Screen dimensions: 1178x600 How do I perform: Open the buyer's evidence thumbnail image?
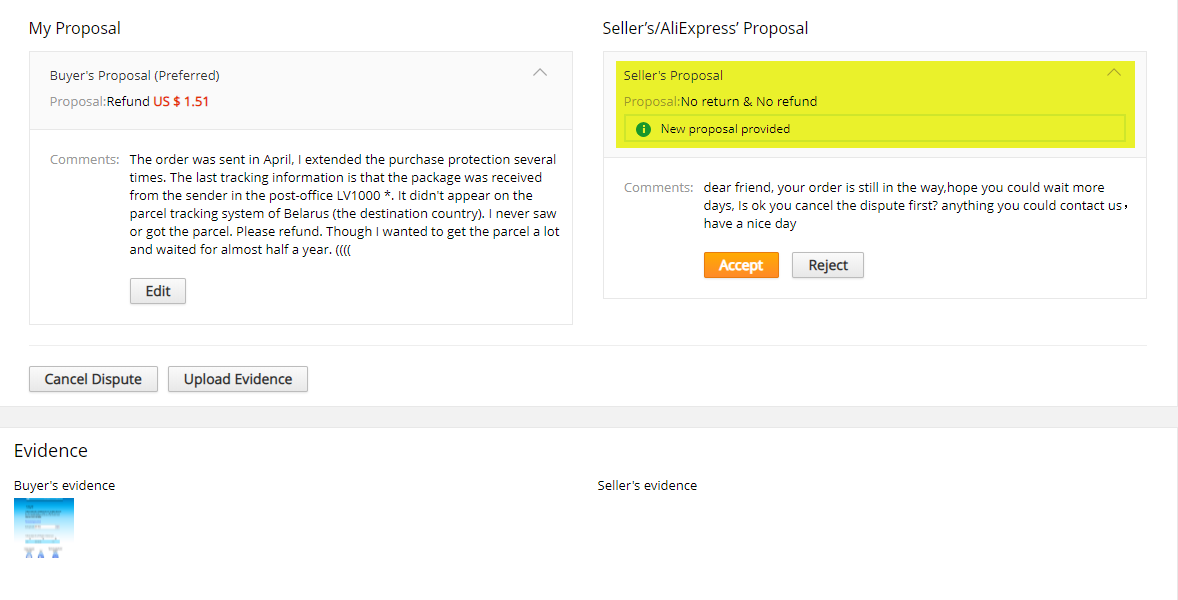click(44, 527)
